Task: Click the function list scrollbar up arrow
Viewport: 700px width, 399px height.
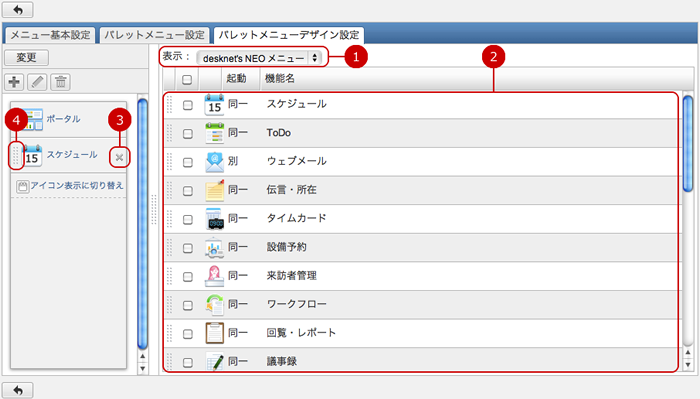Action: tap(688, 353)
